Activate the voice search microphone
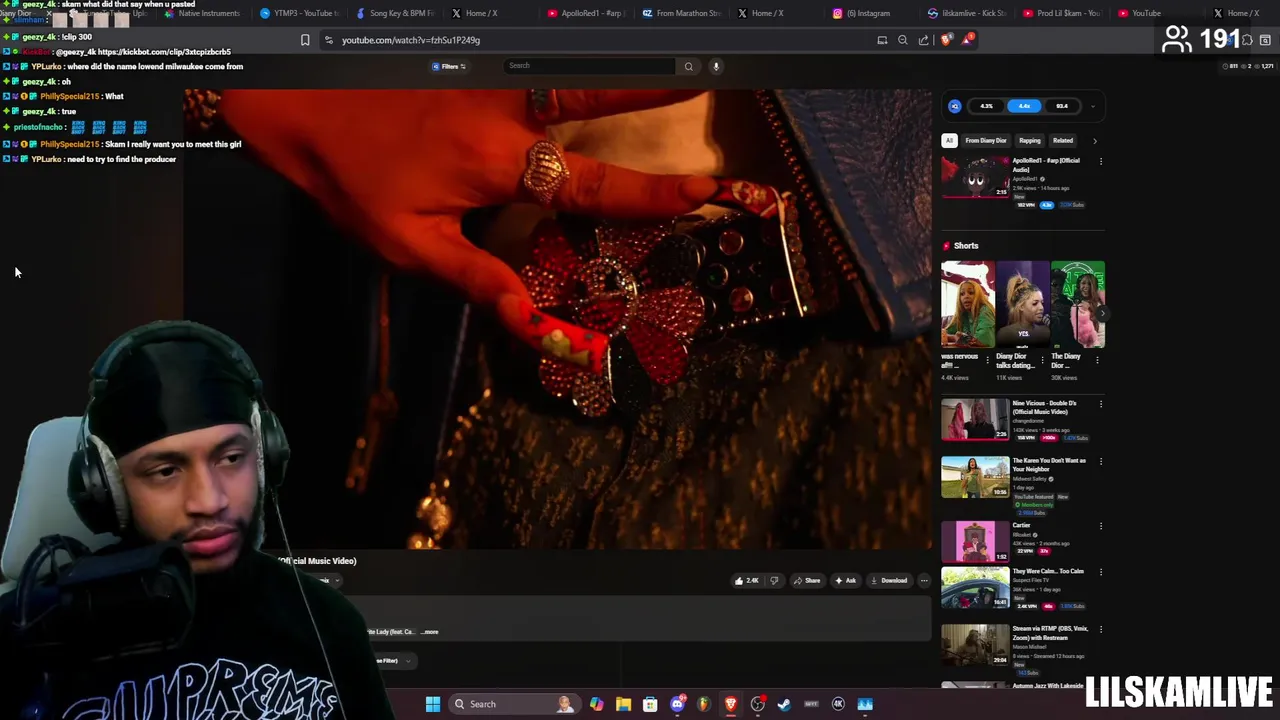Screen dimensions: 1280x720 (716, 66)
